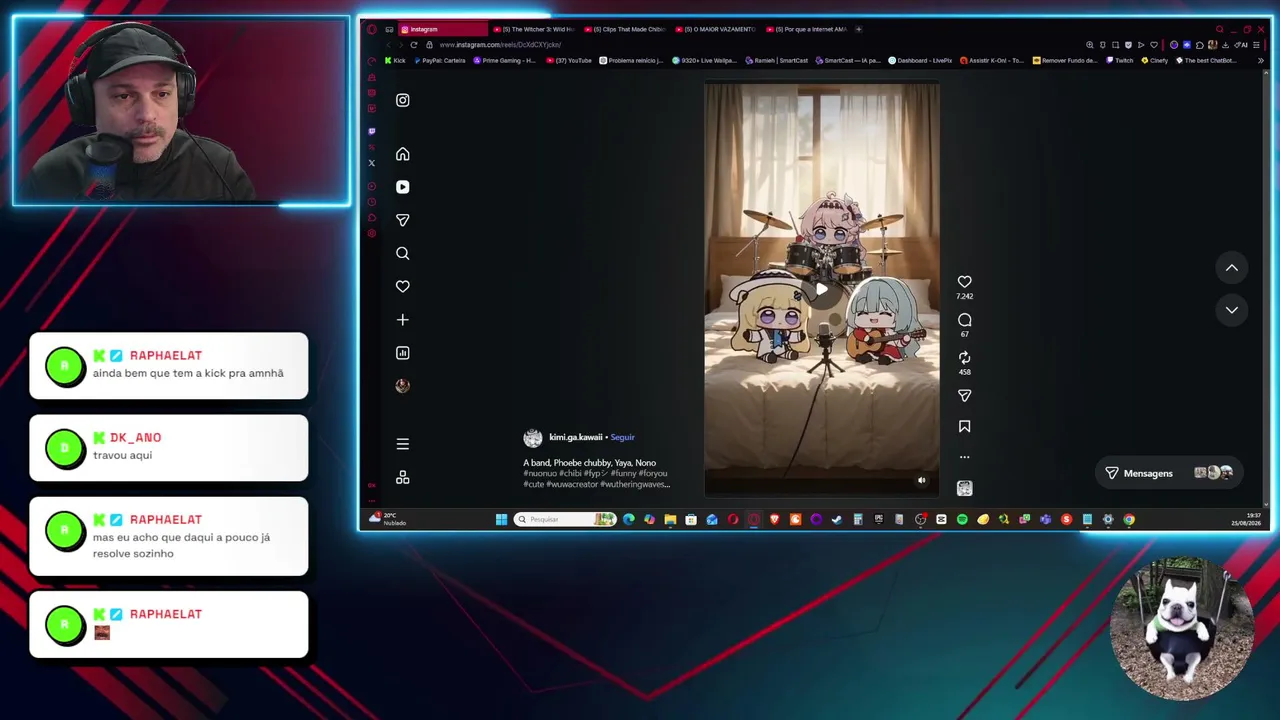Open the reel's comments
Viewport: 1280px width, 720px height.
(x=964, y=320)
